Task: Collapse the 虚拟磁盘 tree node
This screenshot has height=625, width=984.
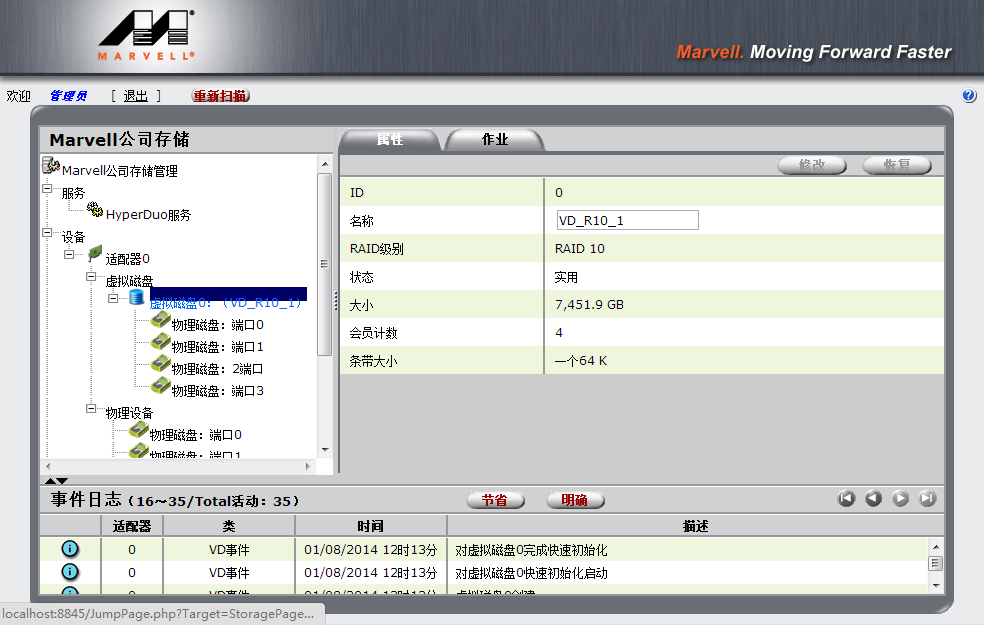Action: pos(91,276)
